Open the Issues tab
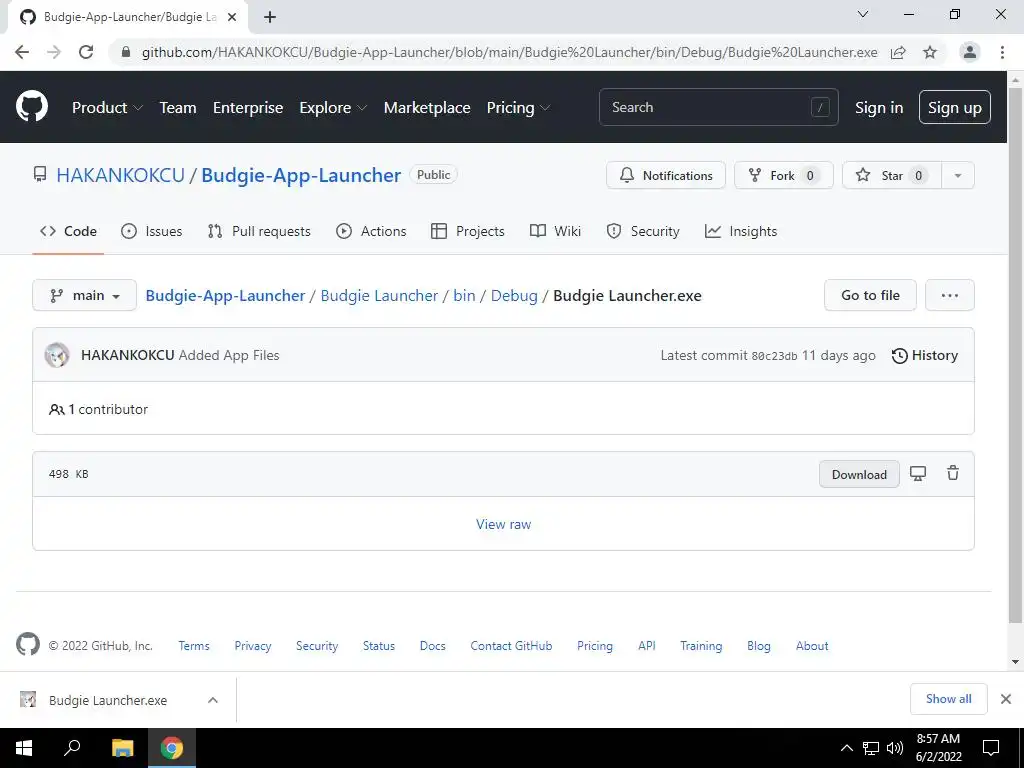Image resolution: width=1024 pixels, height=768 pixels. point(152,231)
